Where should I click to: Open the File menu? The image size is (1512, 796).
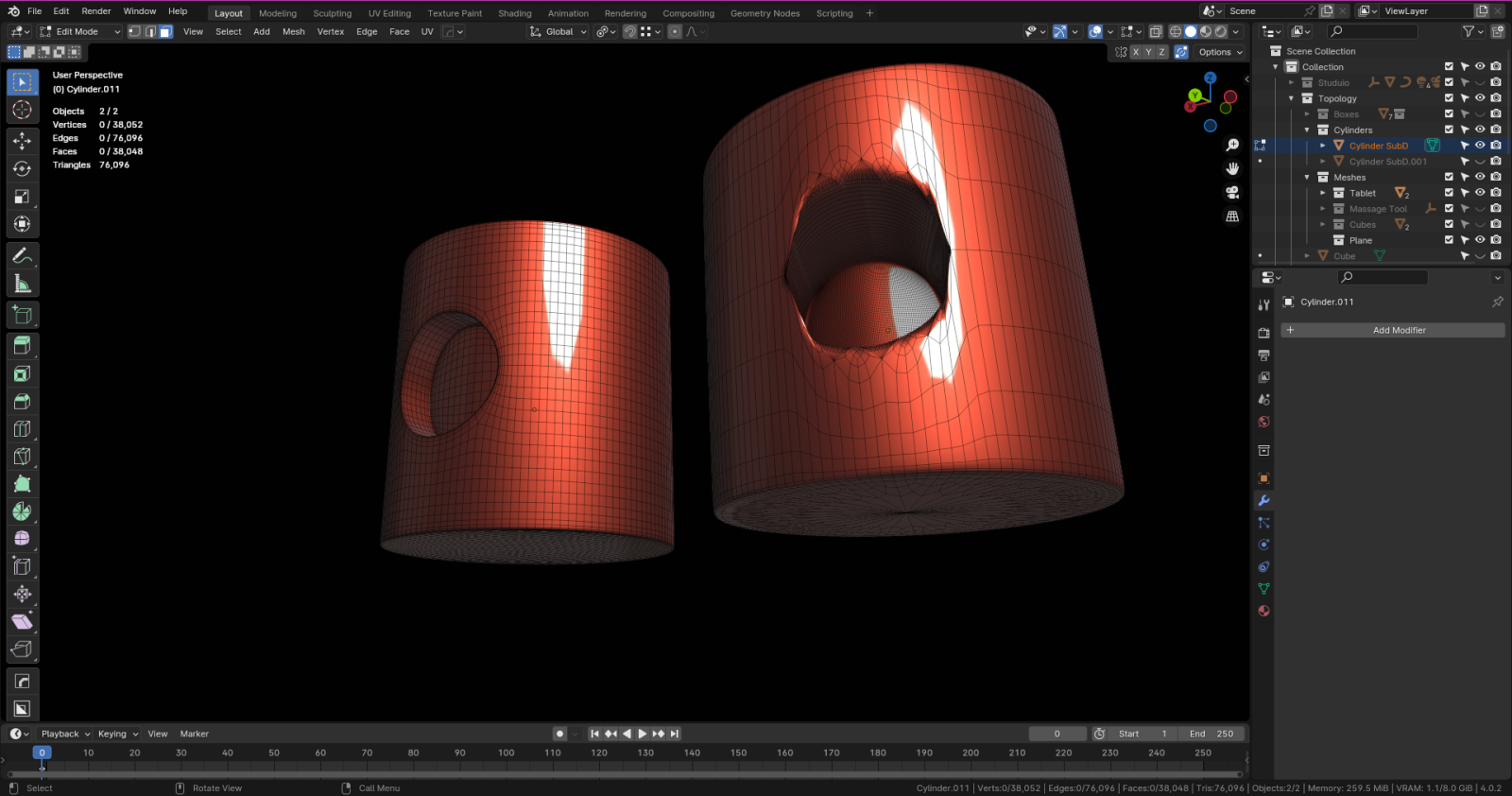pyautogui.click(x=35, y=11)
